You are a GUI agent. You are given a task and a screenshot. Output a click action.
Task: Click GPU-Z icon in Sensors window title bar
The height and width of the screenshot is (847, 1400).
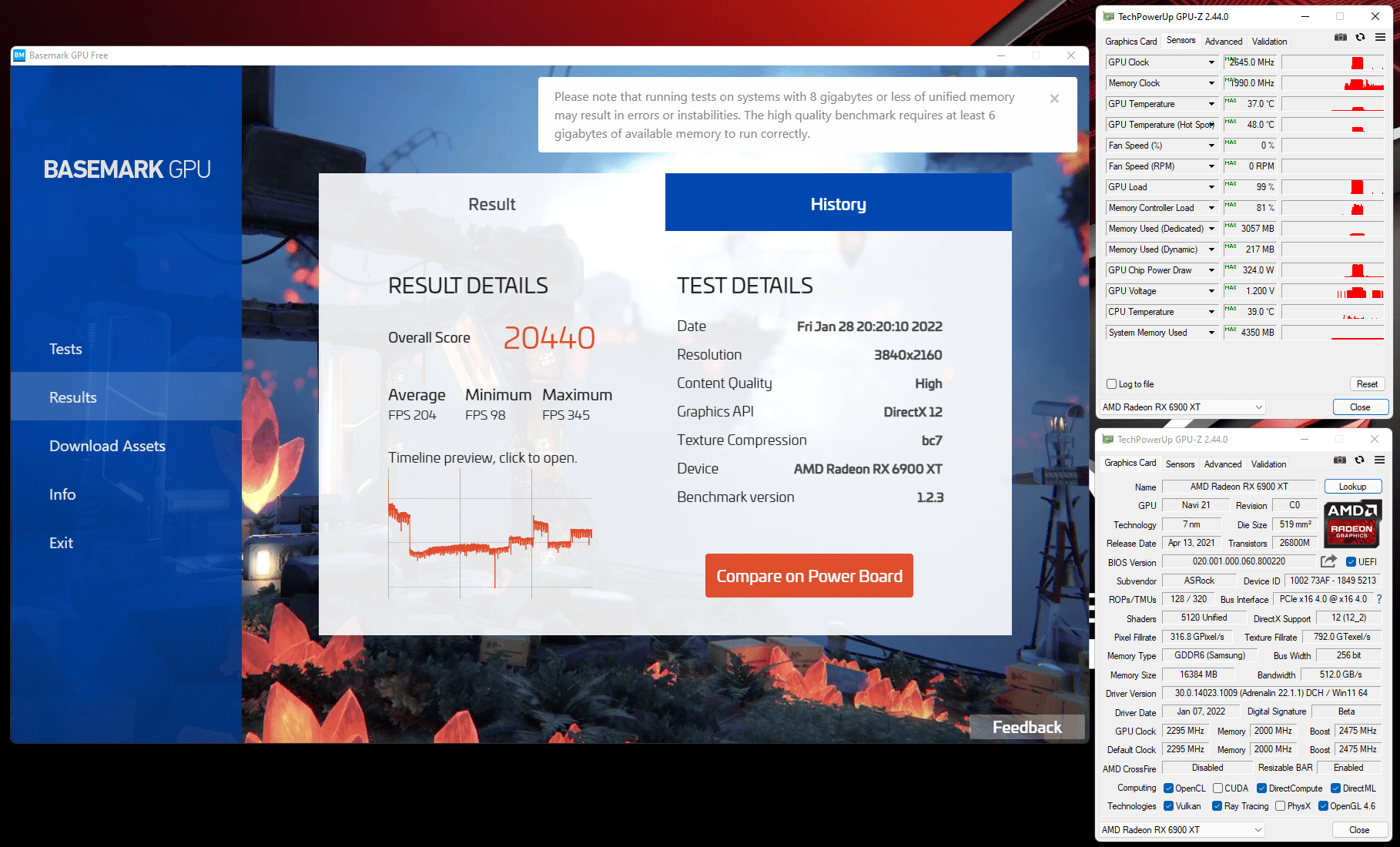[x=1108, y=16]
